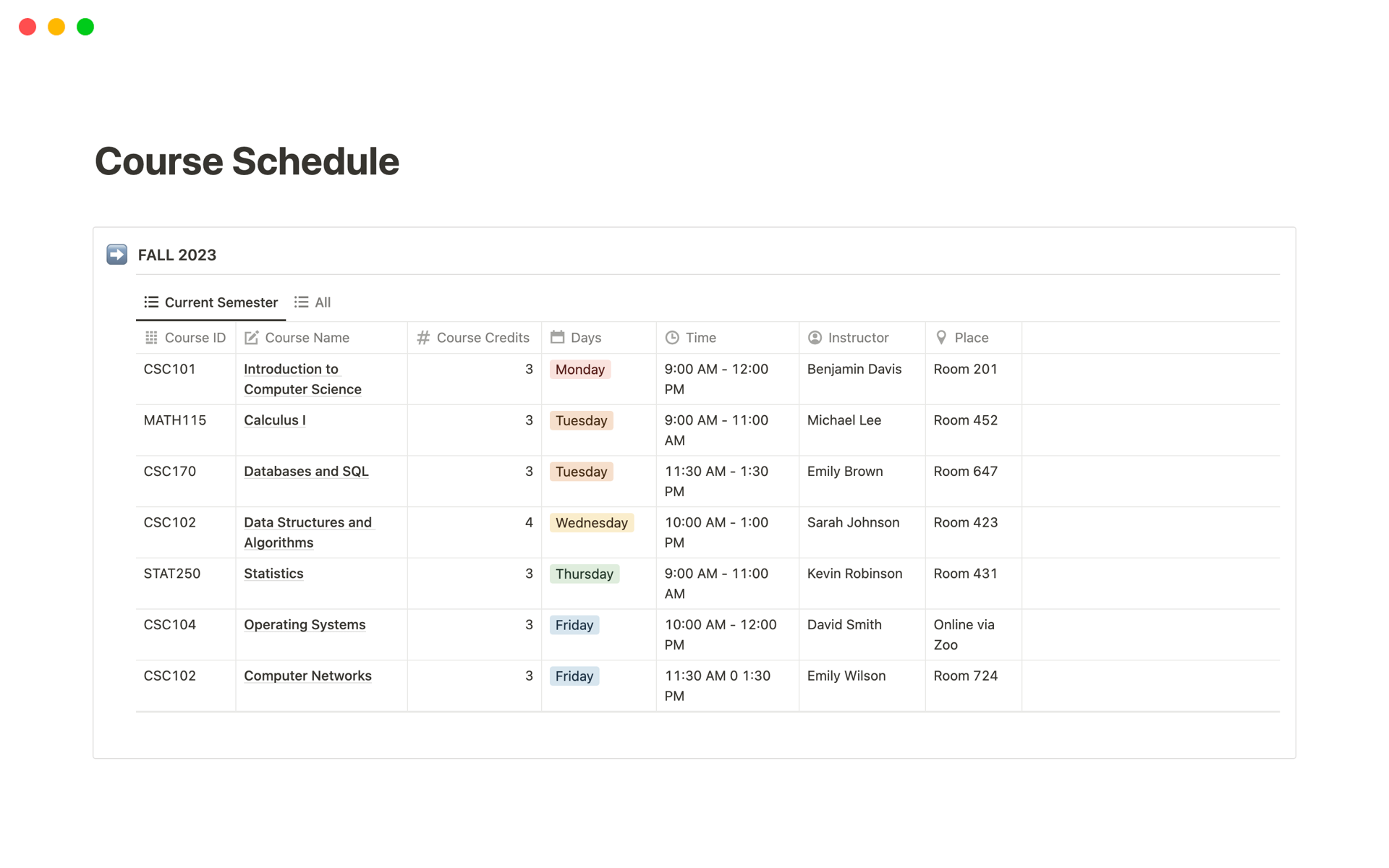The image size is (1389, 868).
Task: Select the Monday day tag
Action: coord(579,370)
